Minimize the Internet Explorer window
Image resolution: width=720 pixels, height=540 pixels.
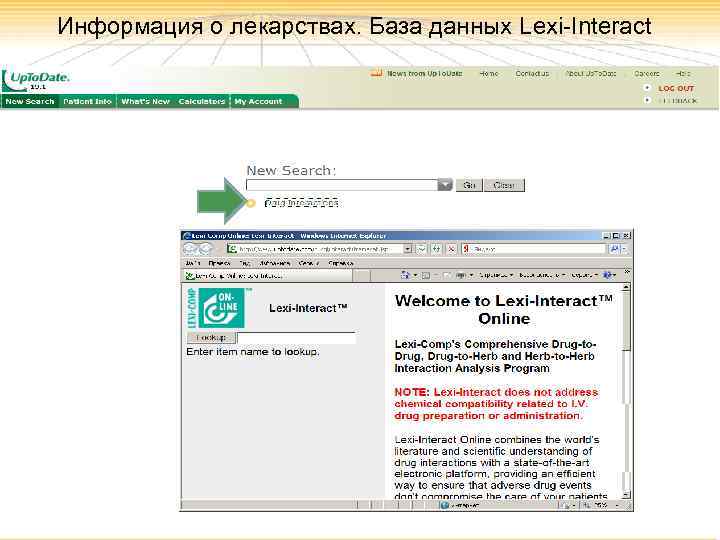[607, 236]
